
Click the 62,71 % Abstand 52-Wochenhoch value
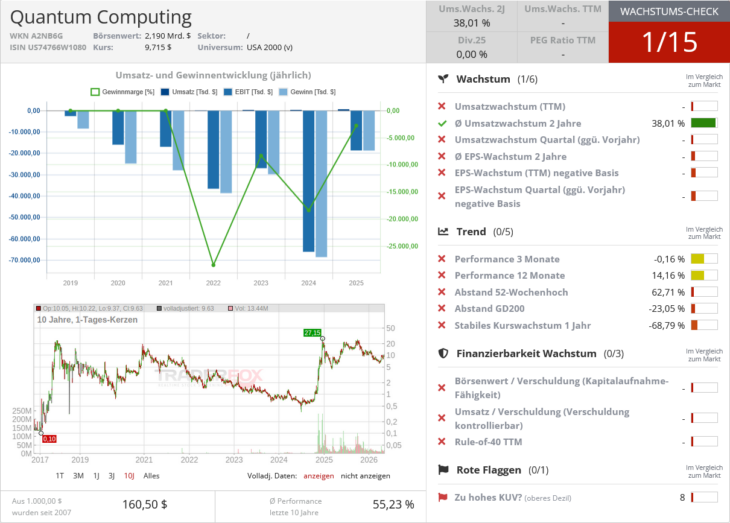tap(668, 292)
